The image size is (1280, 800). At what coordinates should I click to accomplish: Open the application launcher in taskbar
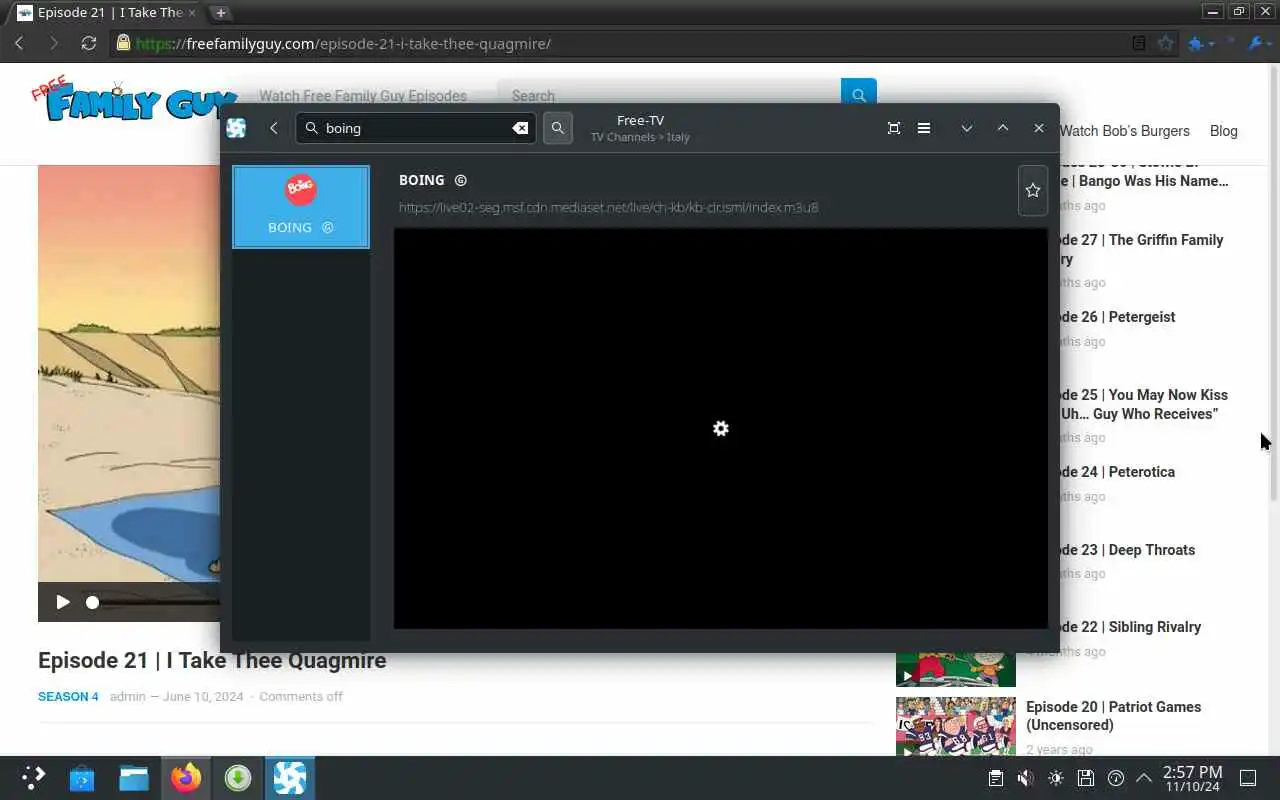click(x=33, y=778)
